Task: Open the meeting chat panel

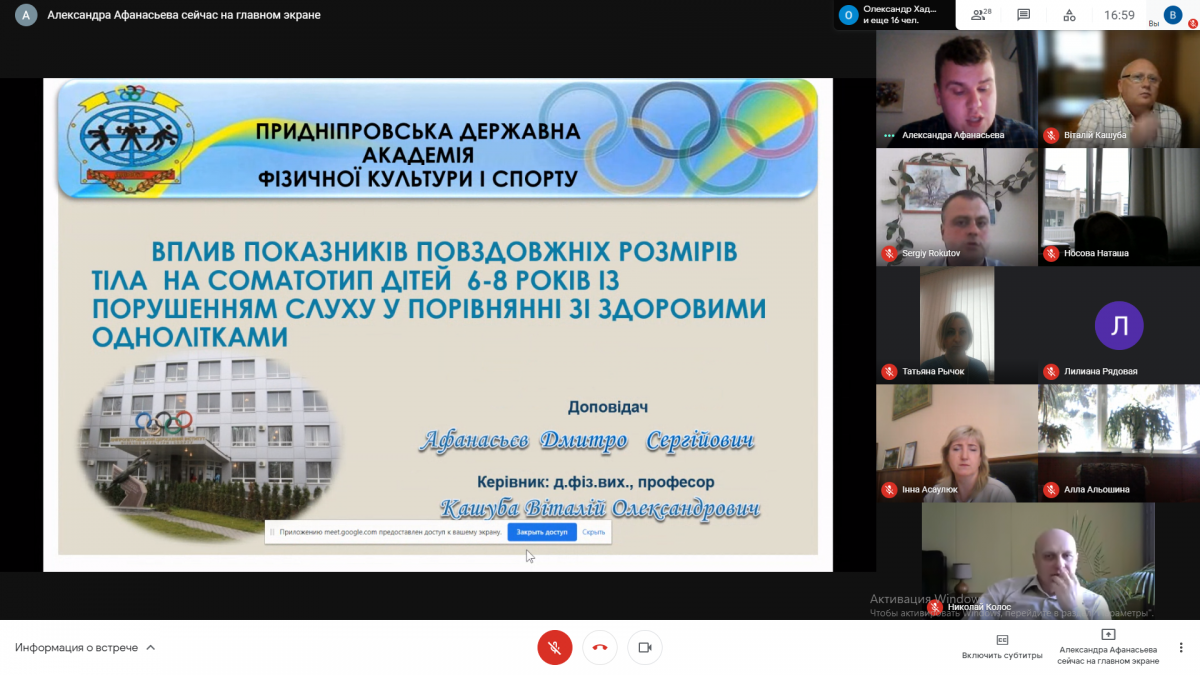Action: 1024,15
